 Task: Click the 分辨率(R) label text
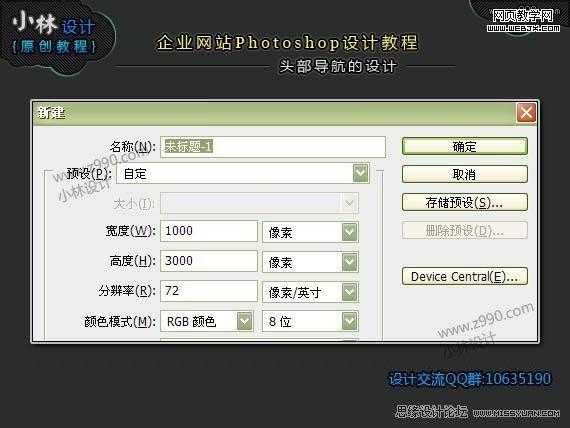tap(127, 291)
